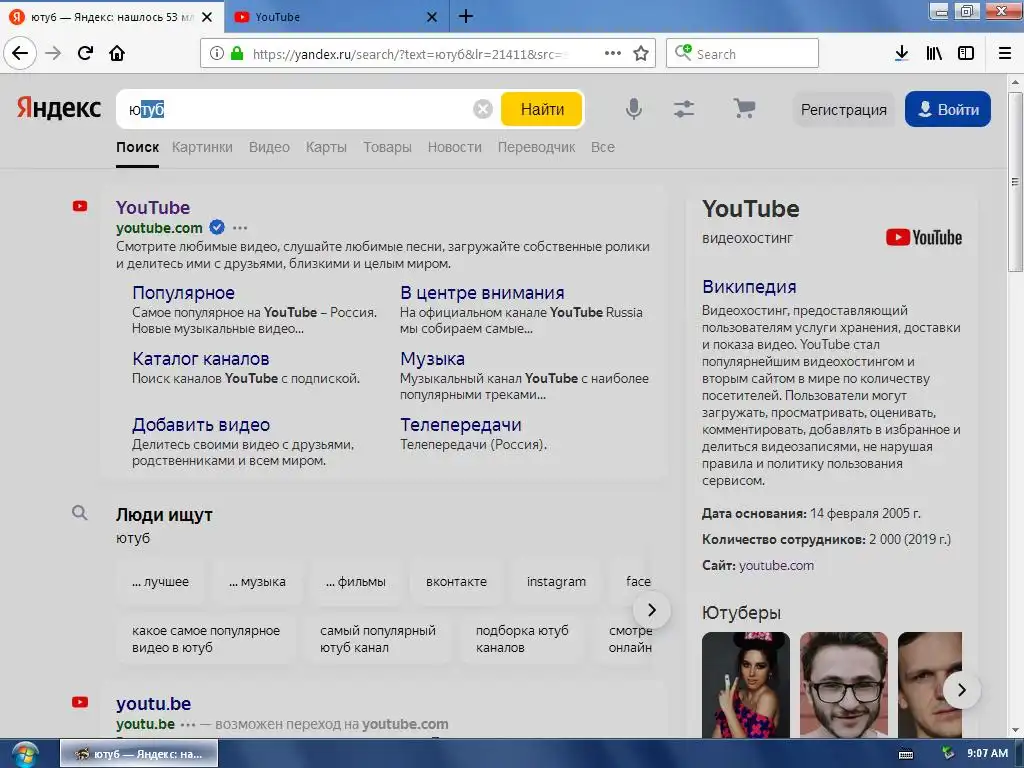Open the youtu.be result title

click(153, 703)
